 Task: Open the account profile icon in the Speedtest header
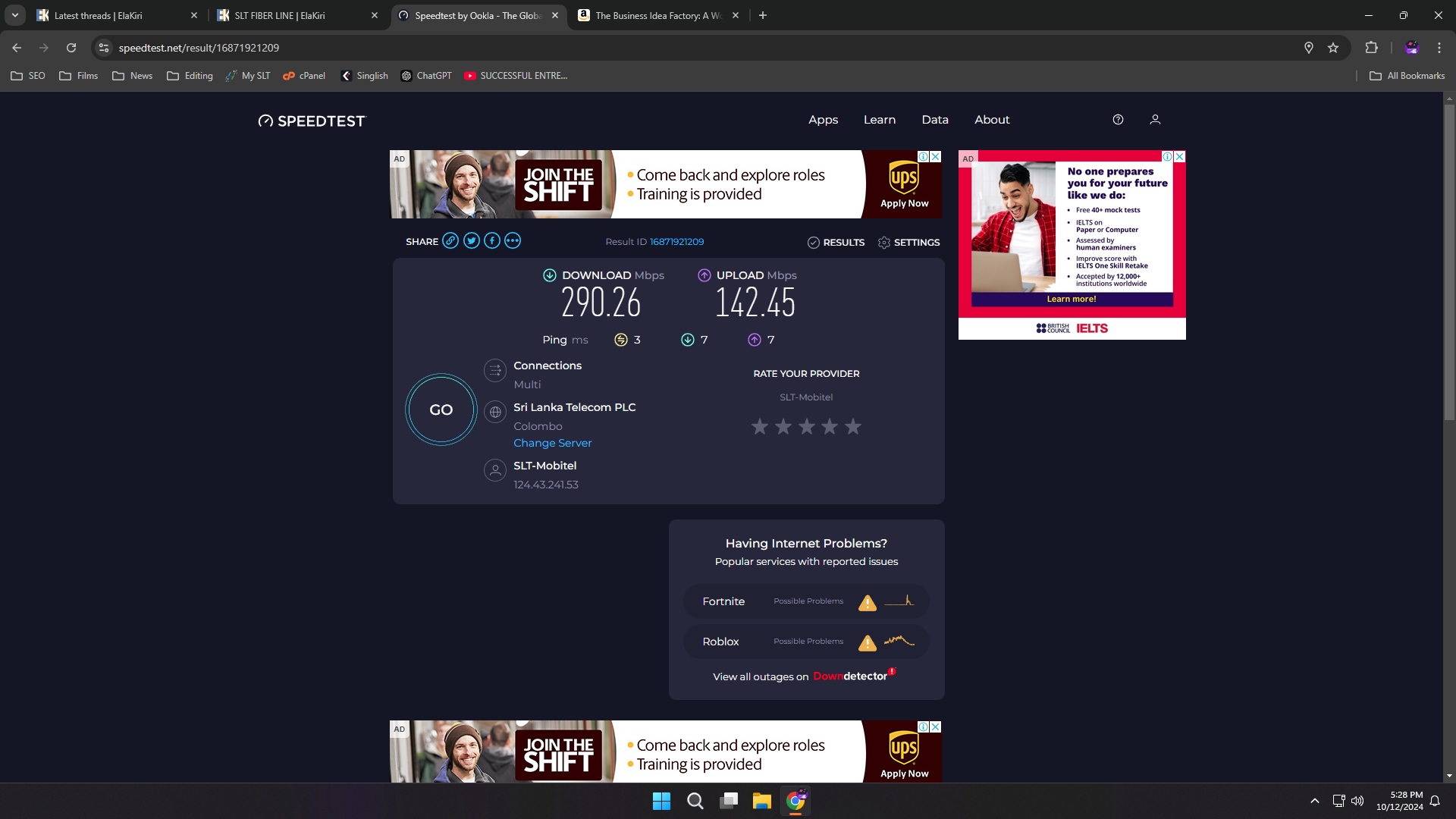[x=1155, y=120]
